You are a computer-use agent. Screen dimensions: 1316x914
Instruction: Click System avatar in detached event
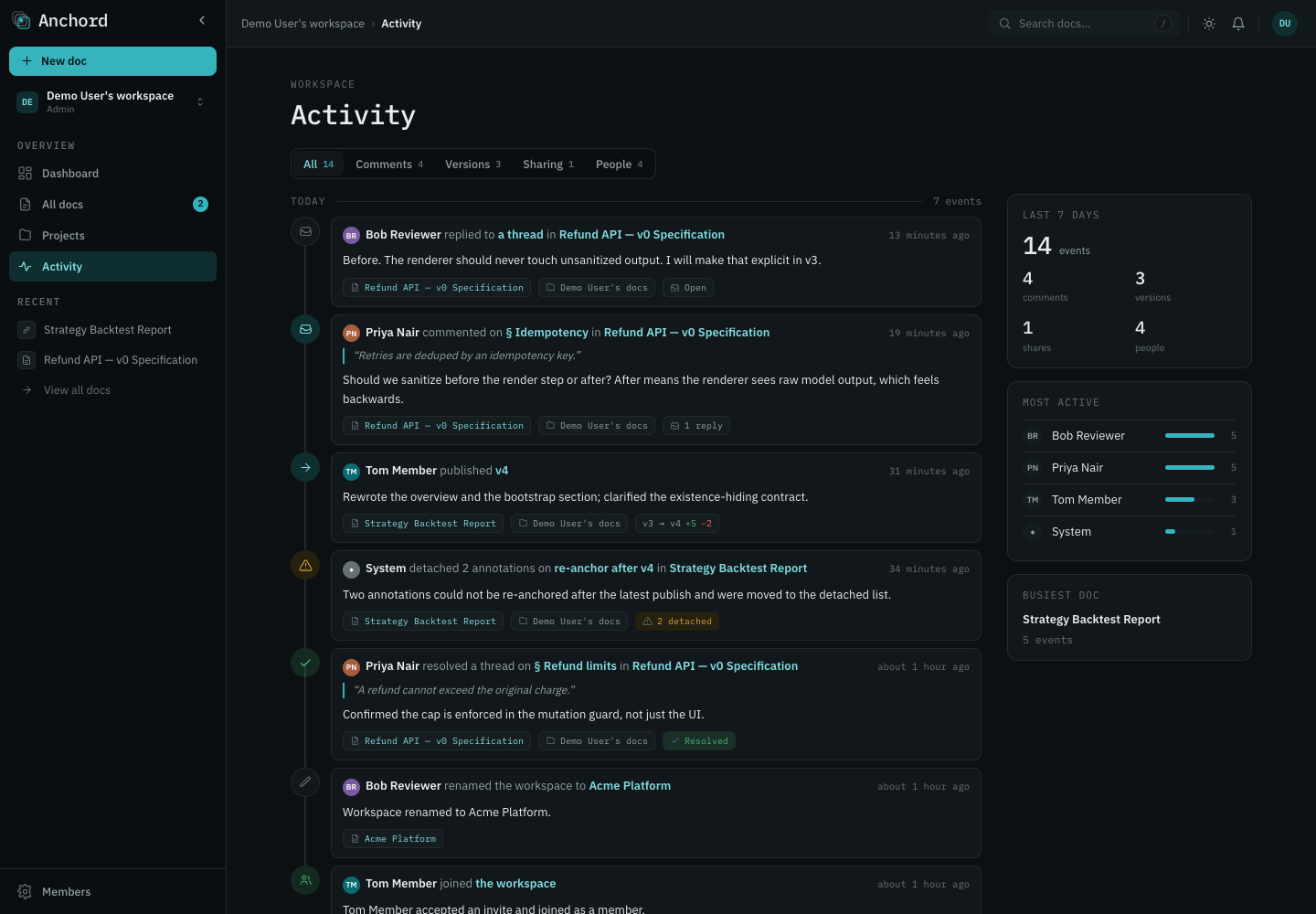351,569
